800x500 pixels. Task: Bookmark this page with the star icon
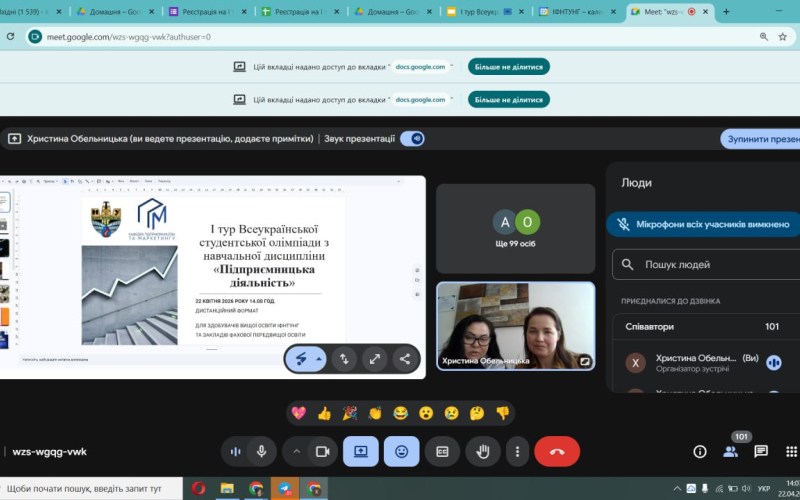[783, 37]
